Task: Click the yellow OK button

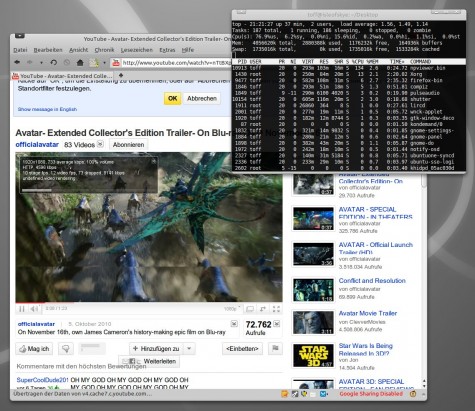Action: tap(172, 98)
